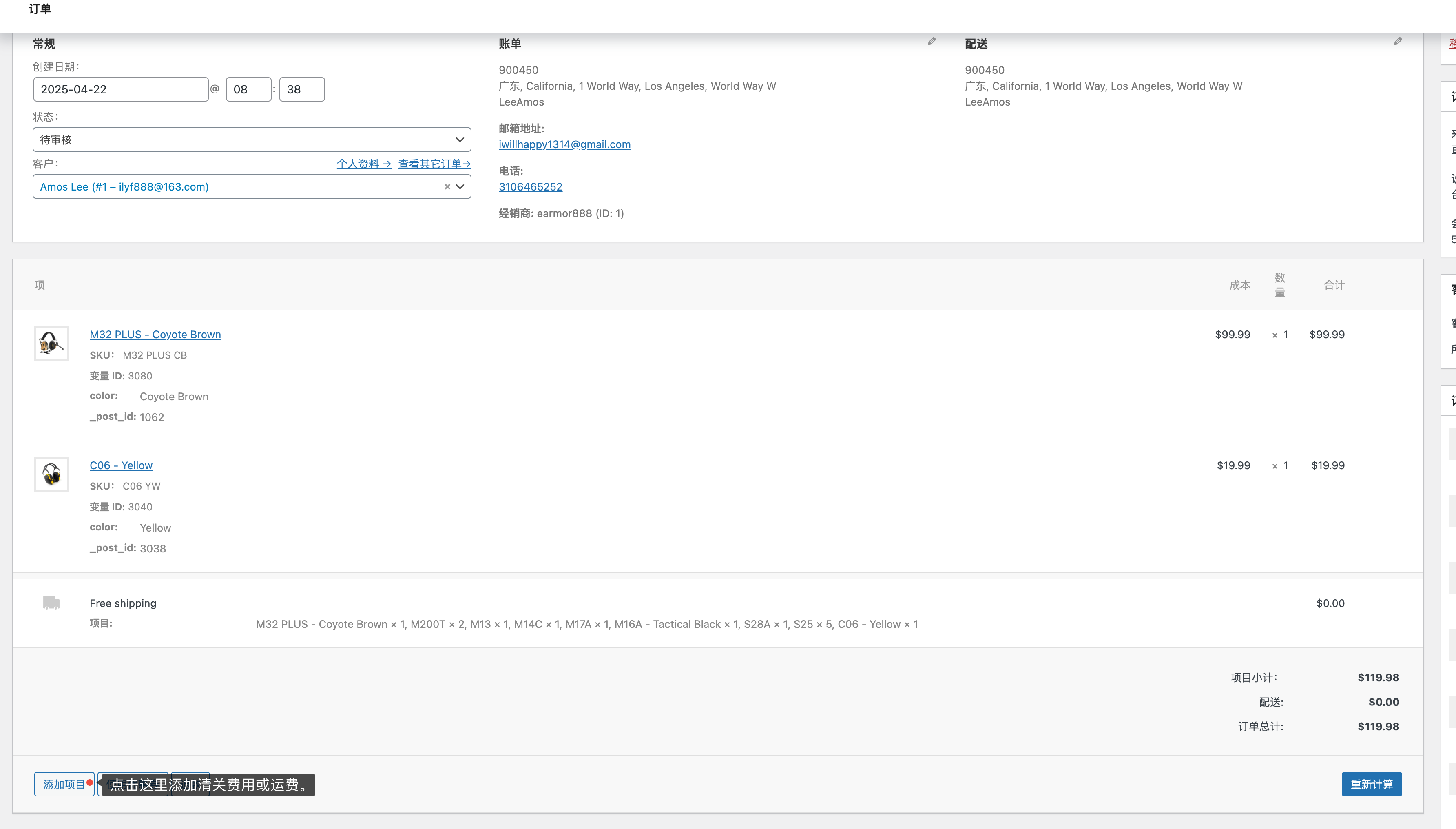Click the 创建日期 date input field

[121, 89]
